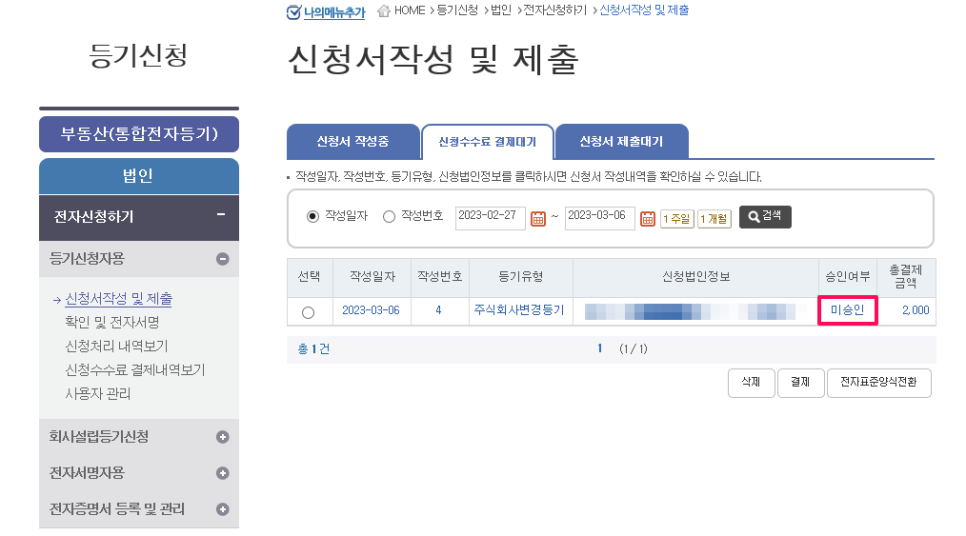Click the 작성일자 column header

click(373, 277)
